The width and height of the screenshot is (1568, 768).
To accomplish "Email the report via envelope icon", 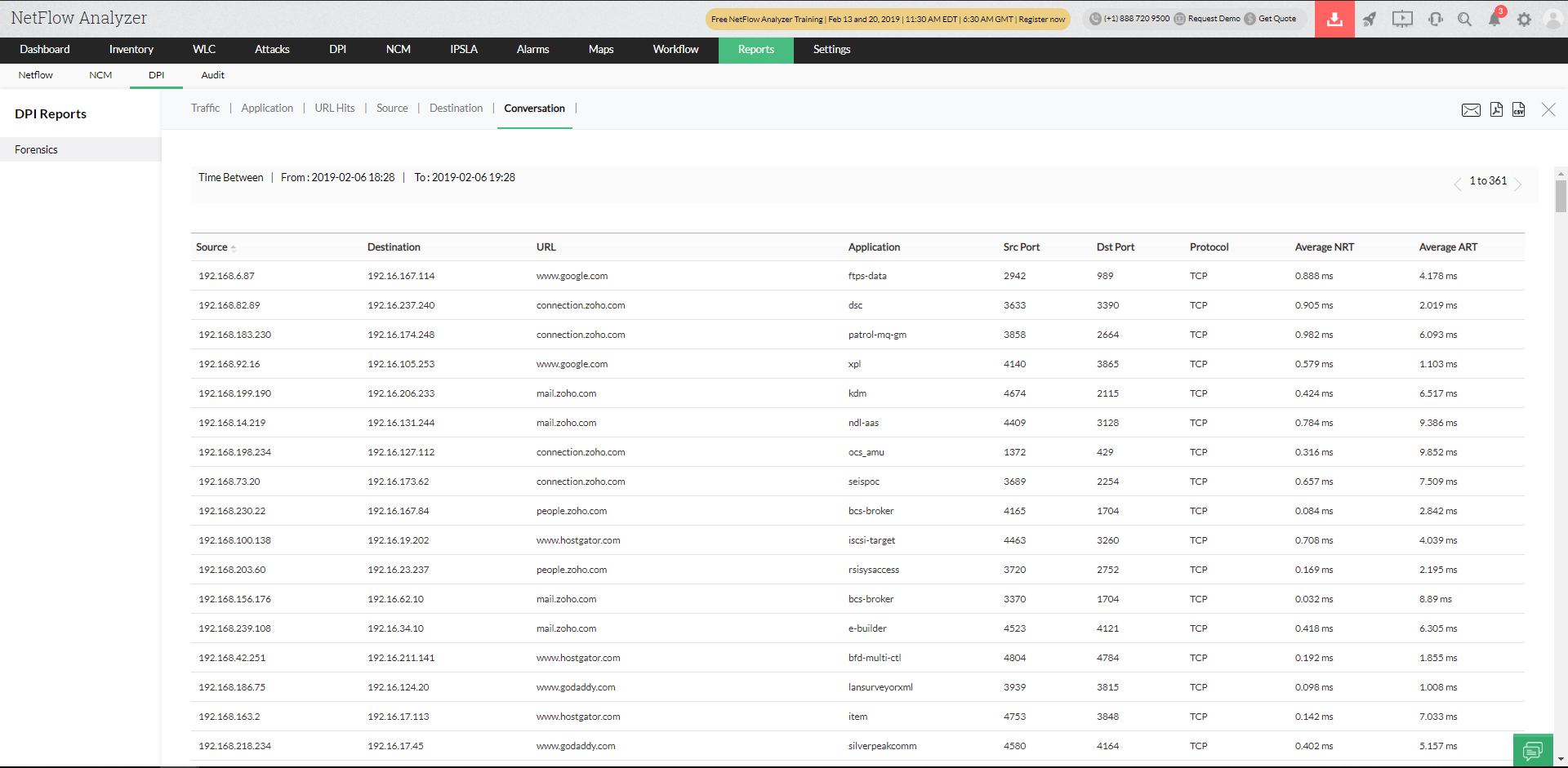I will tap(1471, 110).
